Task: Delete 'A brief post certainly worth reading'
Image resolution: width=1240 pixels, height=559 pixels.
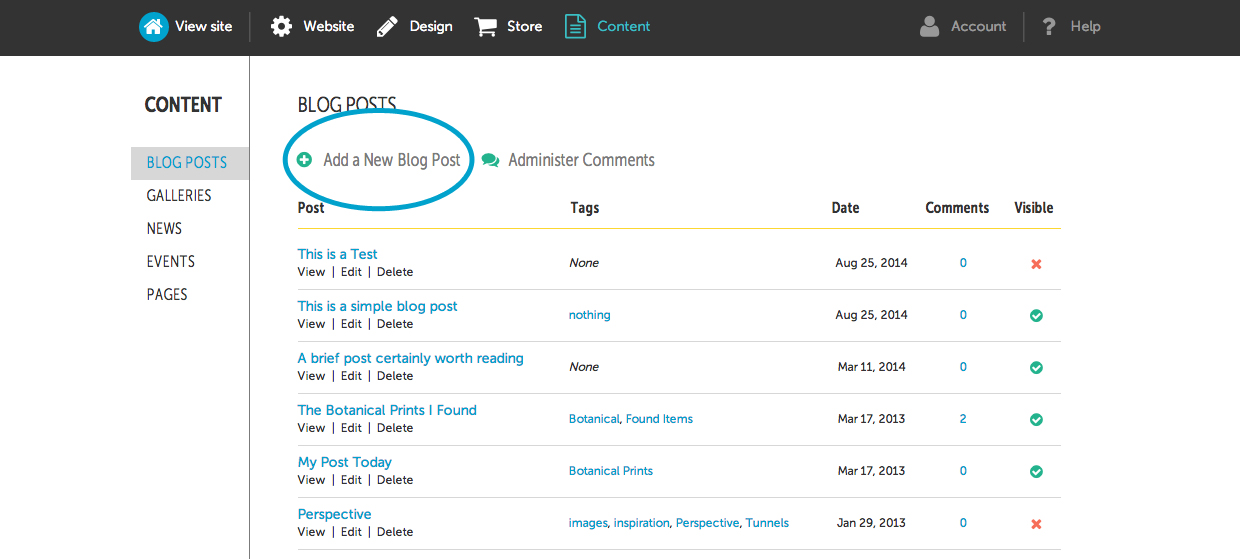Action: pos(395,376)
